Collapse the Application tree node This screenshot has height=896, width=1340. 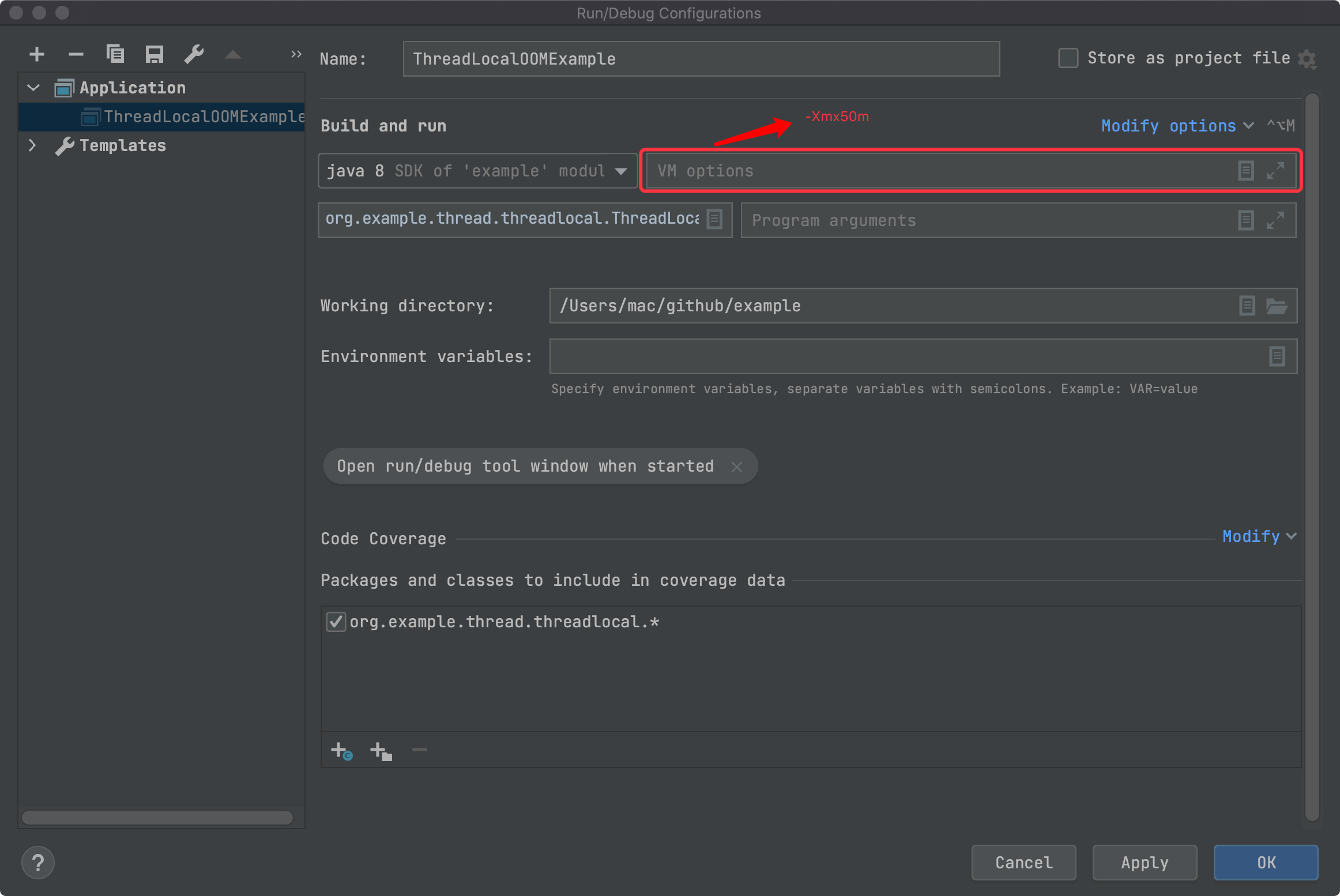33,88
